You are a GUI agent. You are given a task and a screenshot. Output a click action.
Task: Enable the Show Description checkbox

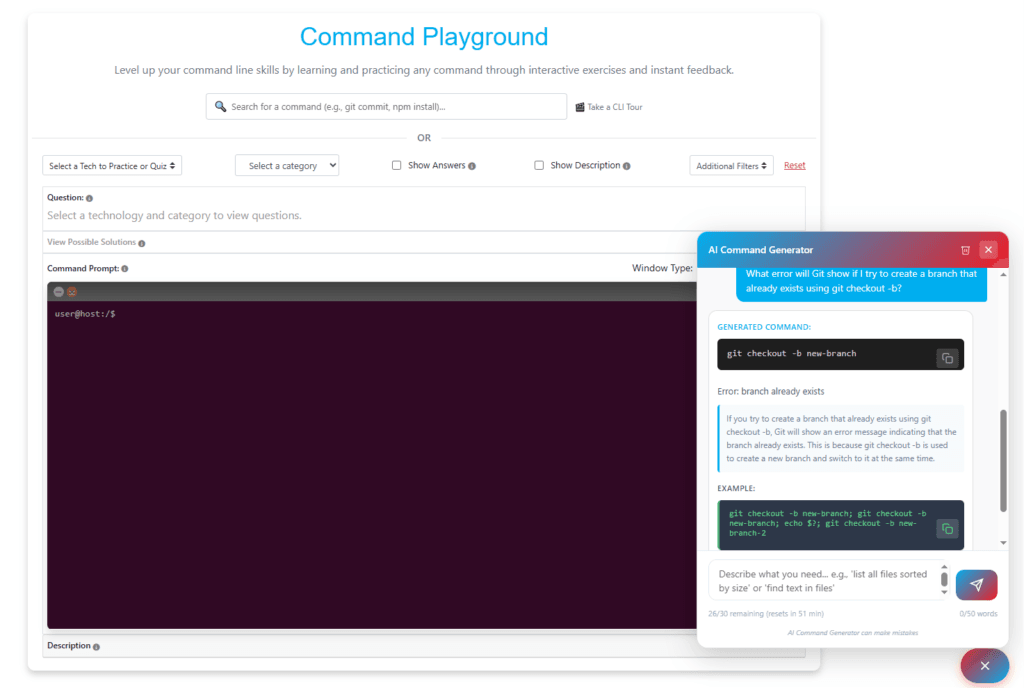pyautogui.click(x=539, y=166)
